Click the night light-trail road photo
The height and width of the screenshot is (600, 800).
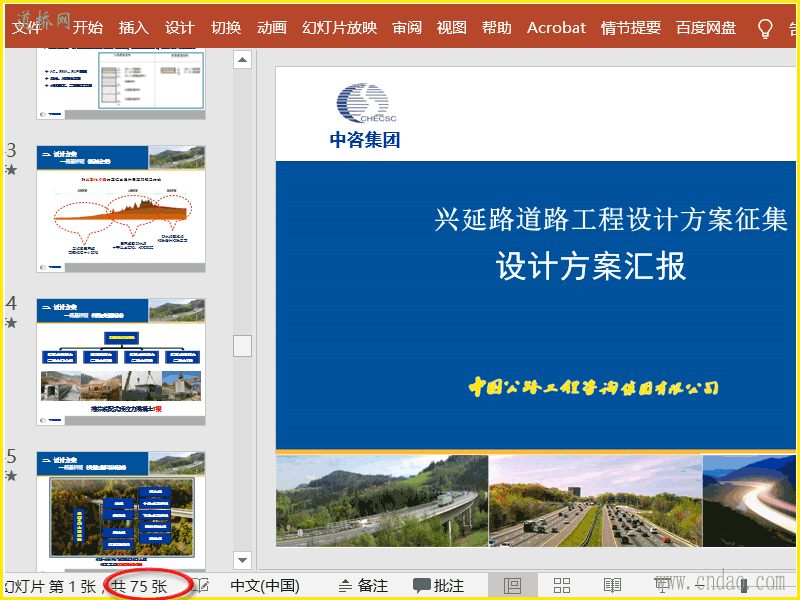click(x=749, y=501)
